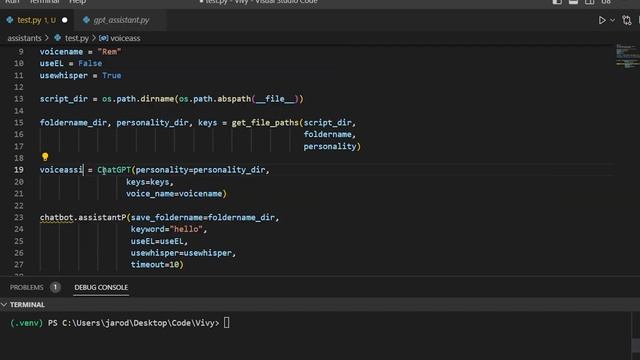Toggle the bottom panel layout icon
This screenshot has height=360, width=640.
(x=573, y=2)
